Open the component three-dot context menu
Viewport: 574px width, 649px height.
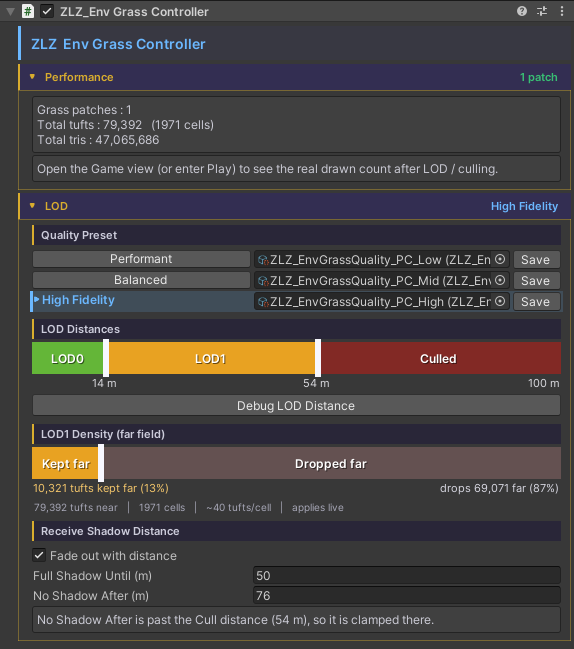(x=562, y=11)
